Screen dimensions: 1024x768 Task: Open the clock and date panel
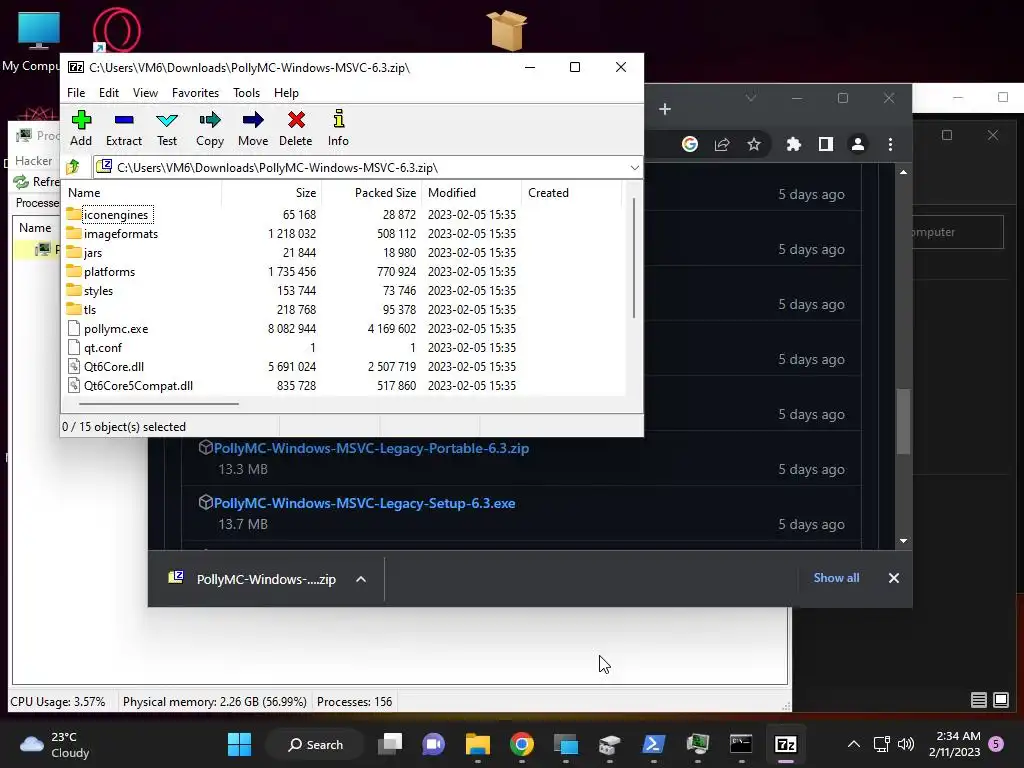pyautogui.click(x=954, y=744)
